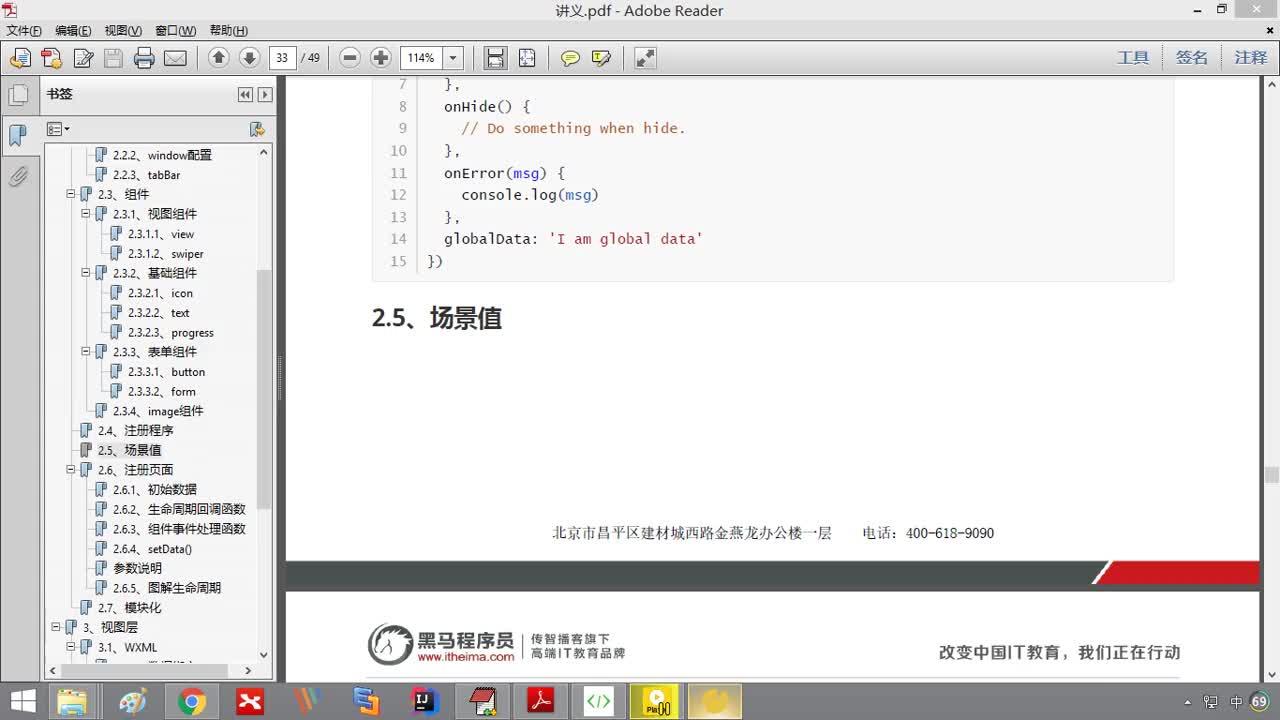The height and width of the screenshot is (720, 1280).
Task: Click bookmarks panel vertical scrollbar thumb
Action: click(x=264, y=390)
